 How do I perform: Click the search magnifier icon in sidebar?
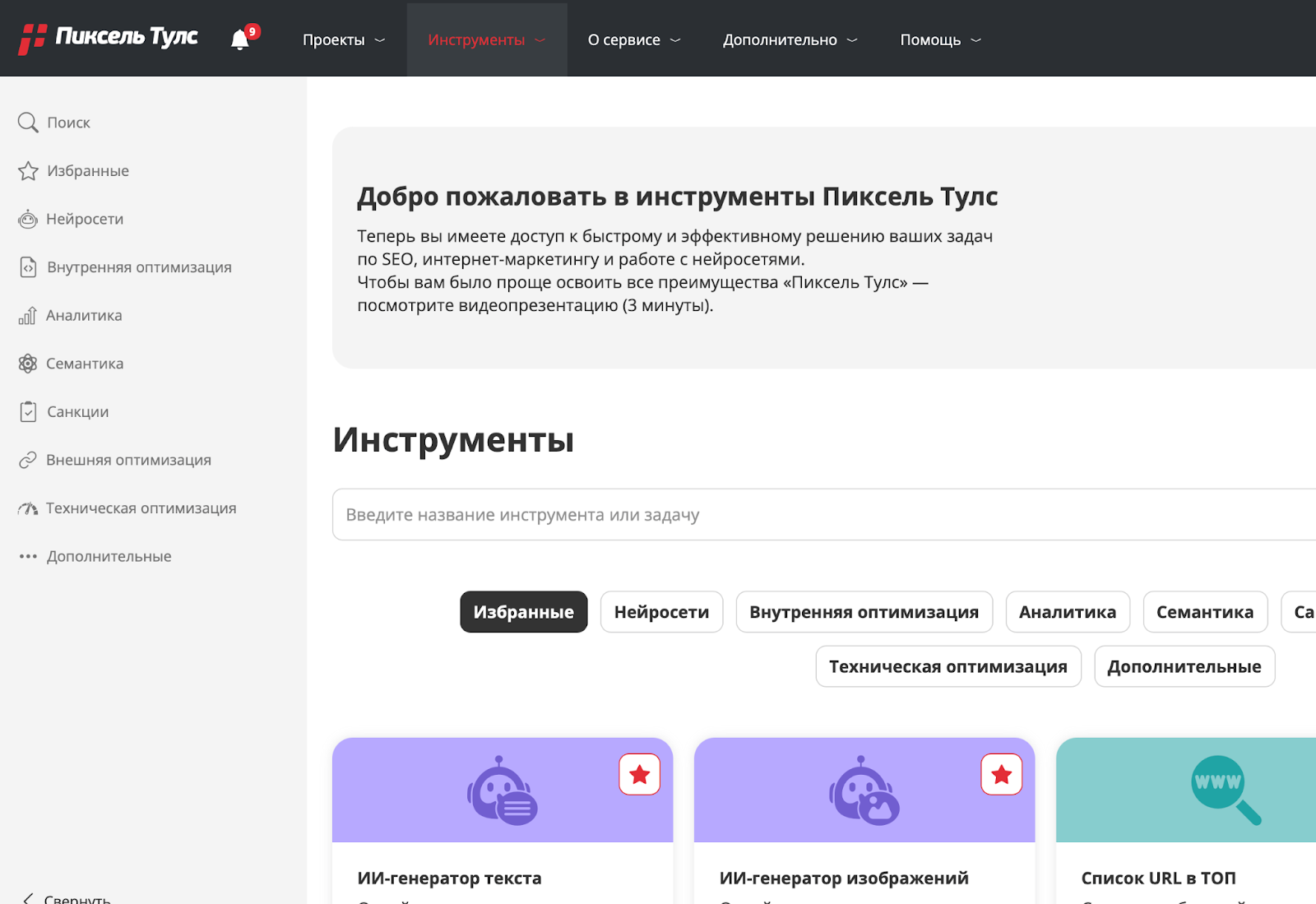coord(28,123)
